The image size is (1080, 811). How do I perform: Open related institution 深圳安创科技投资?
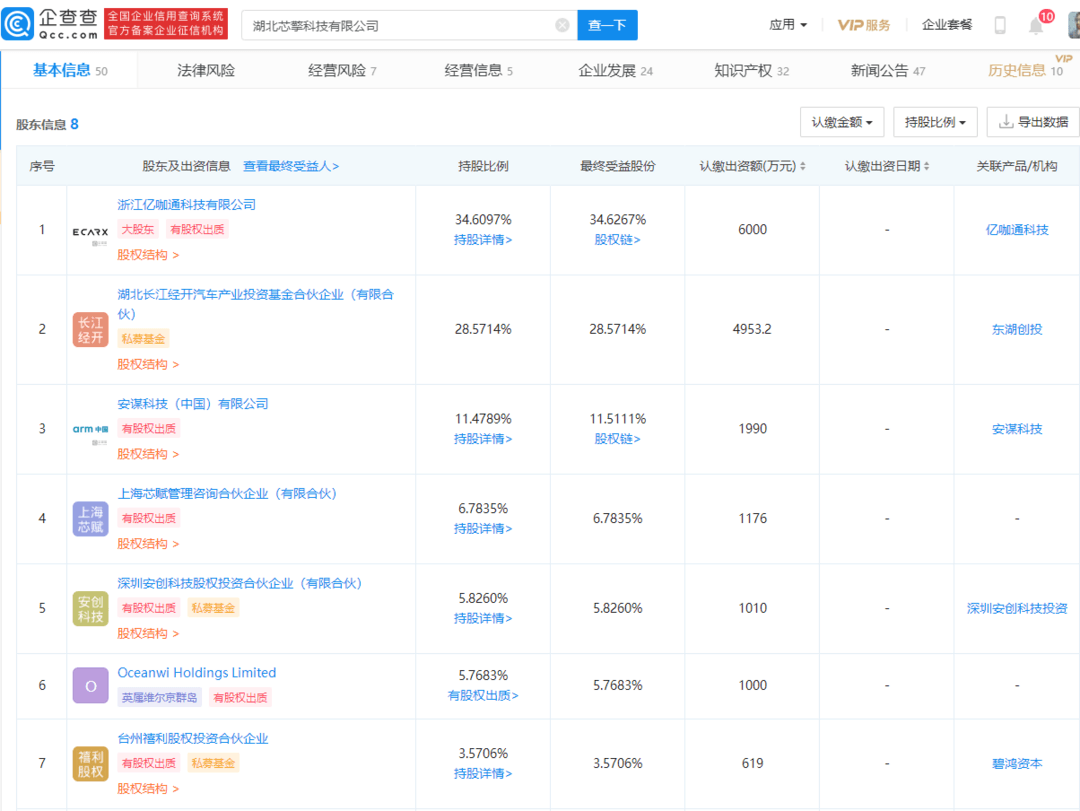point(1017,608)
